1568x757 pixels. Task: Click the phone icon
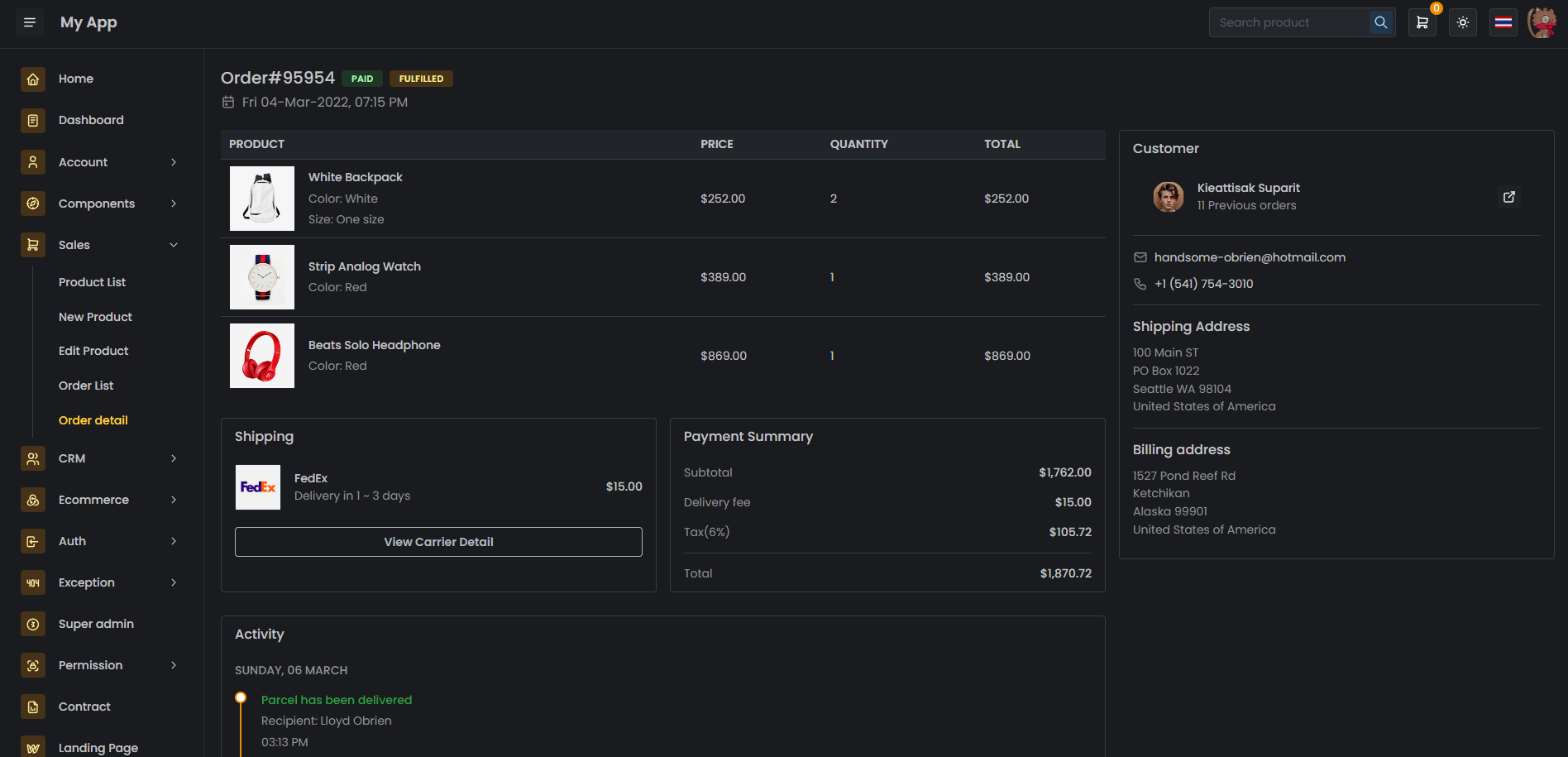pos(1140,284)
